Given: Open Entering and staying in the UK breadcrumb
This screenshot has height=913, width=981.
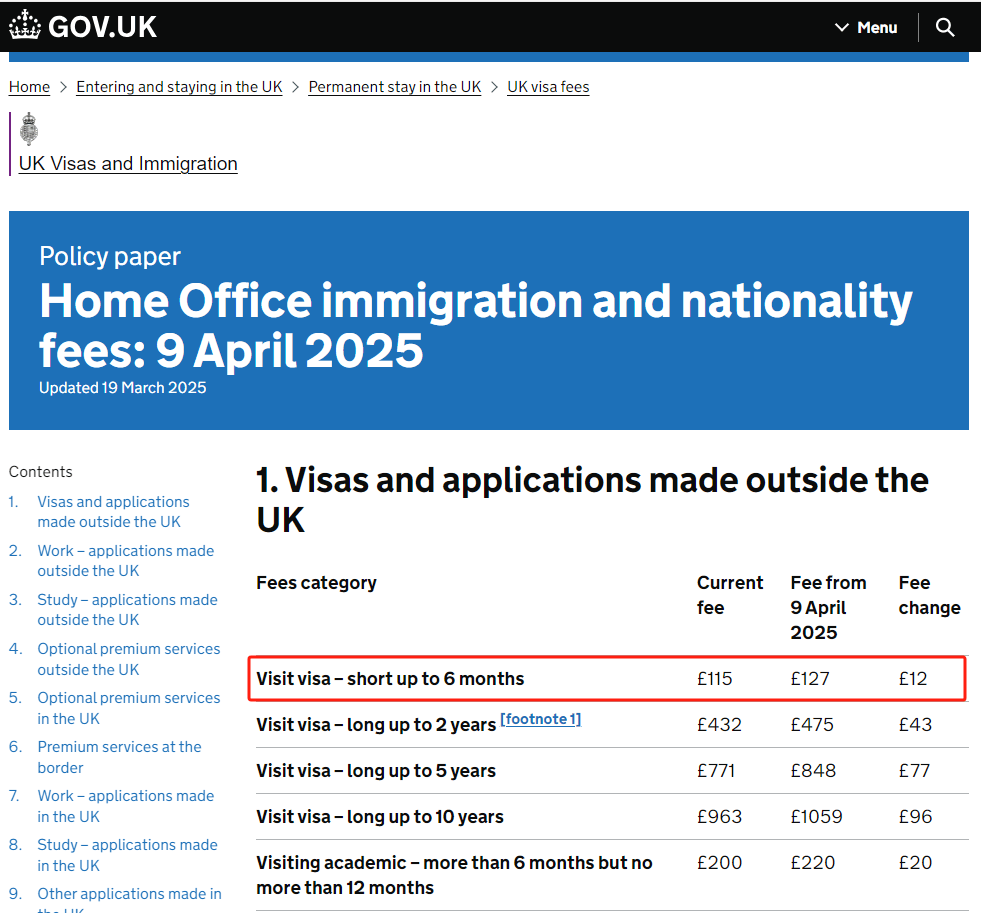Looking at the screenshot, I should 179,87.
